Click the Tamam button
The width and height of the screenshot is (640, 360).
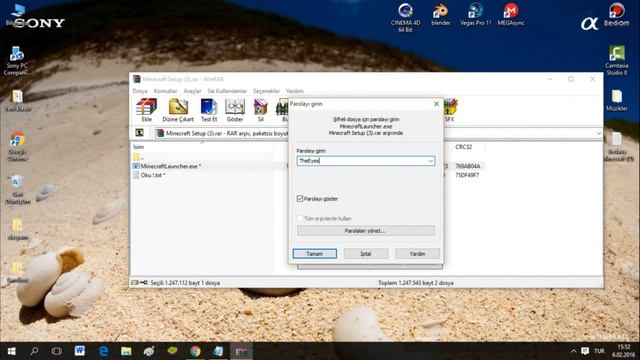[314, 253]
